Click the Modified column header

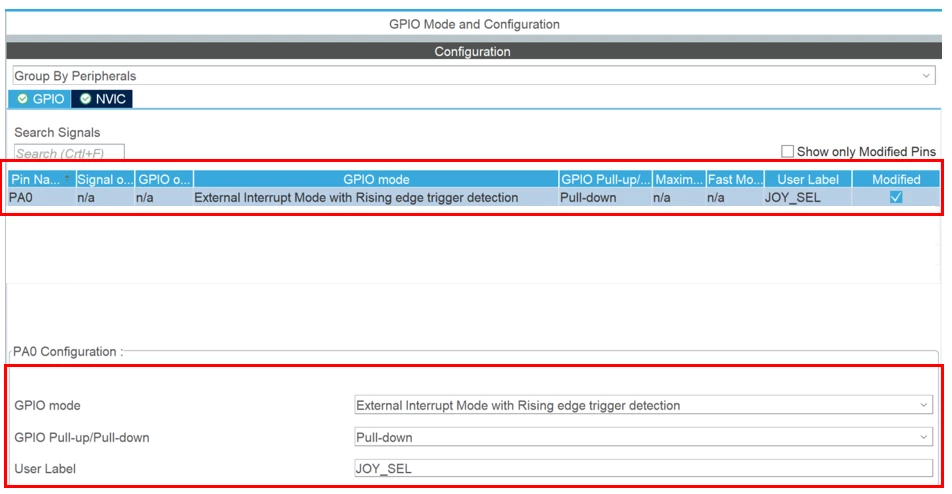[896, 179]
